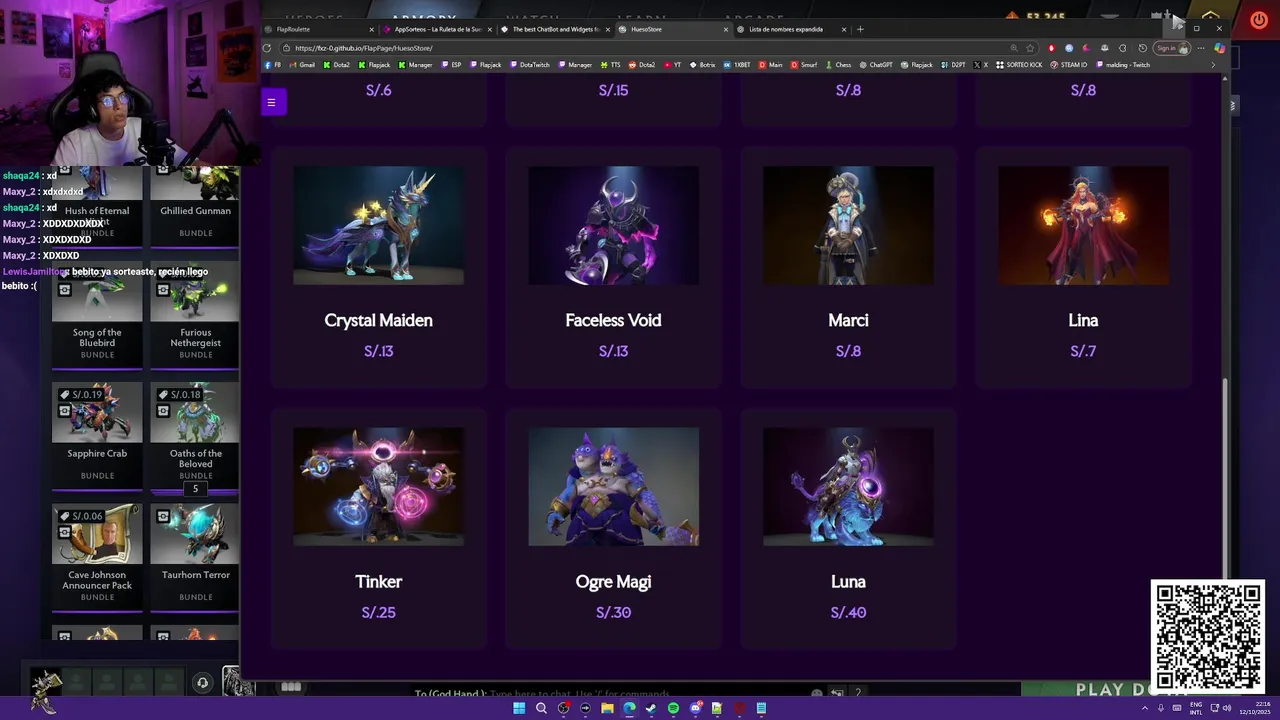Open Sapphire Crab bundle

point(97,436)
